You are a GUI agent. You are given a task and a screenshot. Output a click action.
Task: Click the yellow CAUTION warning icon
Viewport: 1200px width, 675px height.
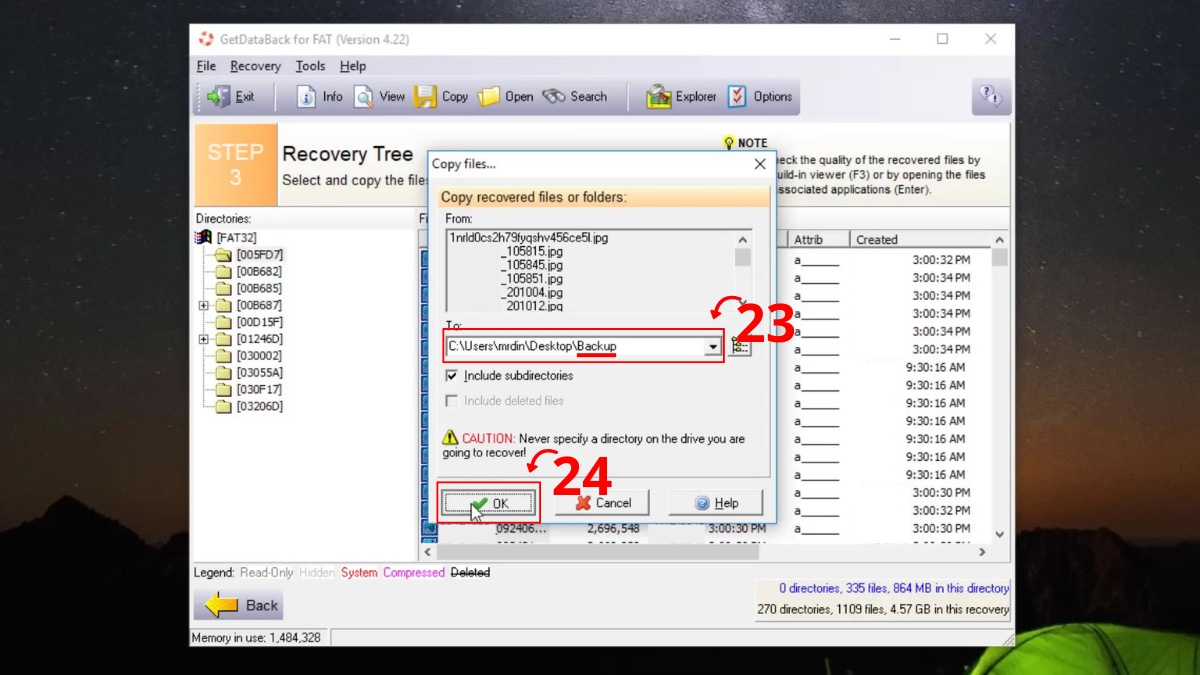click(x=451, y=439)
